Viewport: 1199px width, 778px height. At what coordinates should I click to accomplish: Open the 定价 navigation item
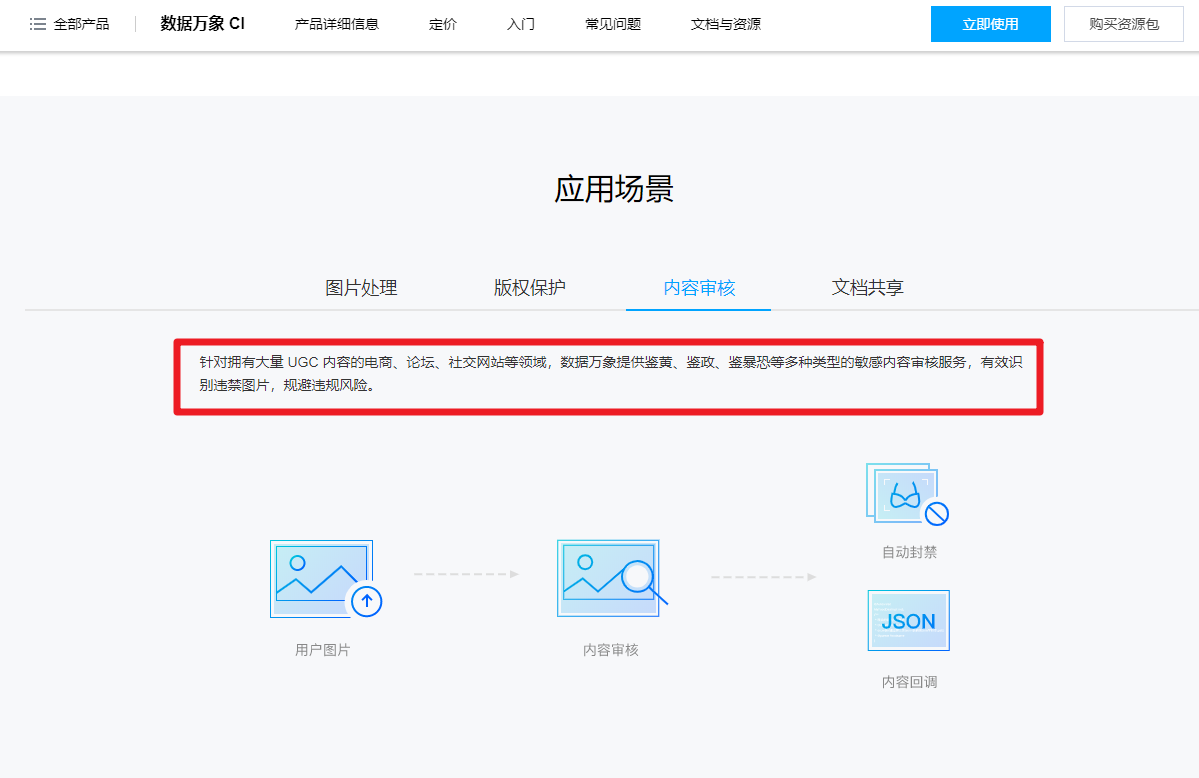443,24
